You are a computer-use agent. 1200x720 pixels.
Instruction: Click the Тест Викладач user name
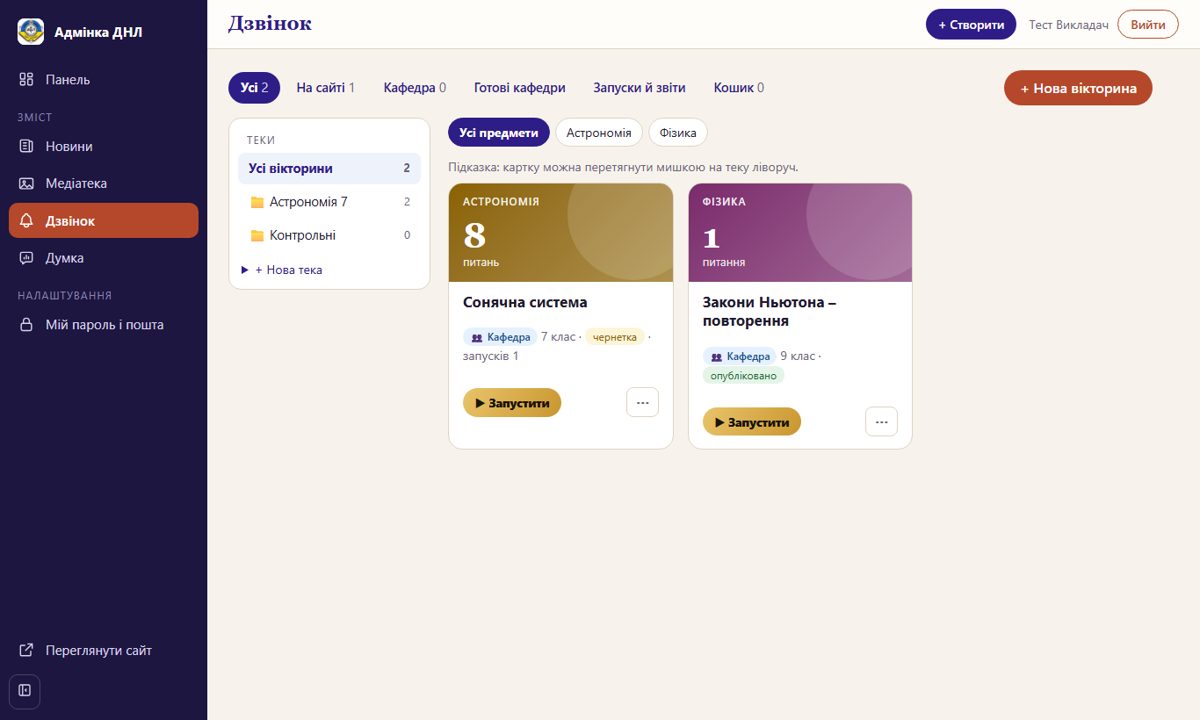[1069, 25]
